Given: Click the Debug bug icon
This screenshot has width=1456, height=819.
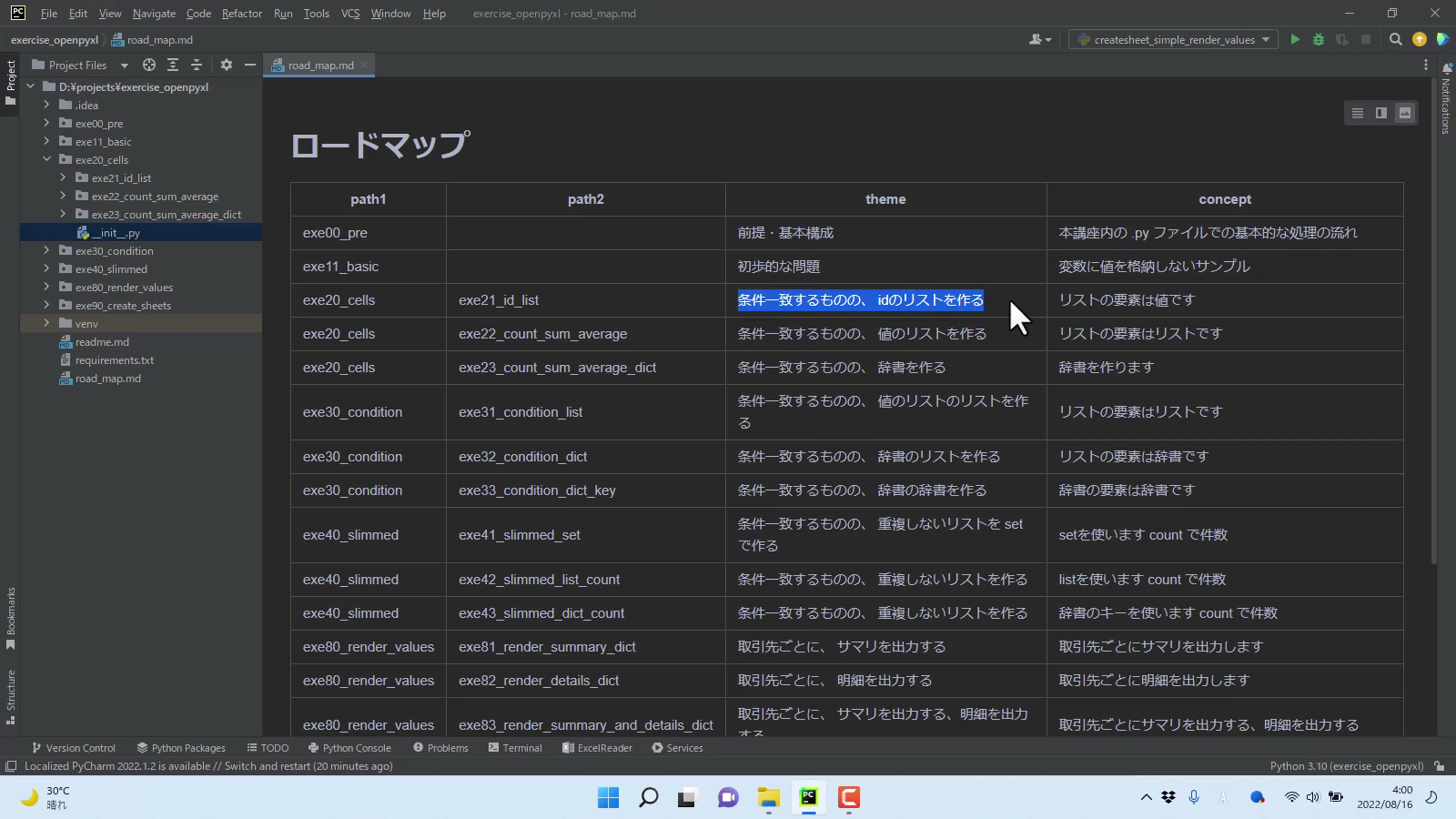Looking at the screenshot, I should [x=1318, y=39].
